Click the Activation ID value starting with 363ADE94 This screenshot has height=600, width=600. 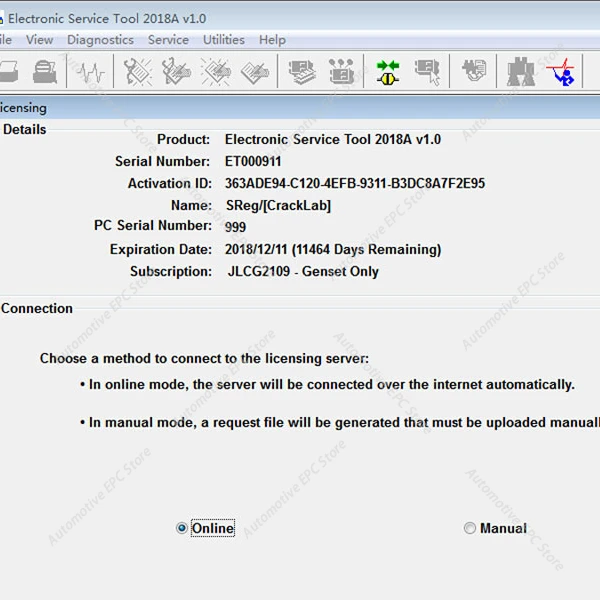355,183
